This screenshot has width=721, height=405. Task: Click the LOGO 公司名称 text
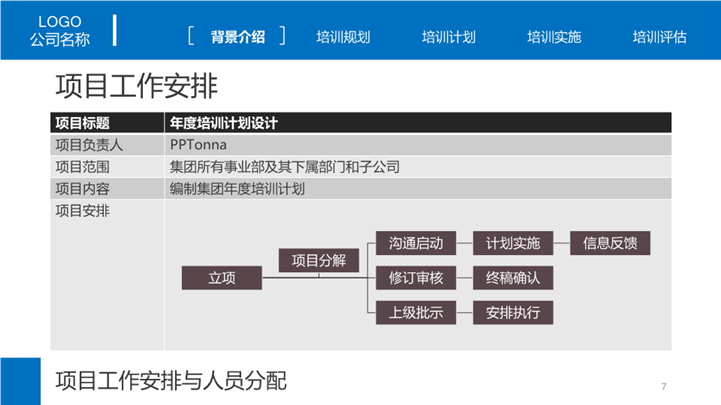tap(60, 31)
